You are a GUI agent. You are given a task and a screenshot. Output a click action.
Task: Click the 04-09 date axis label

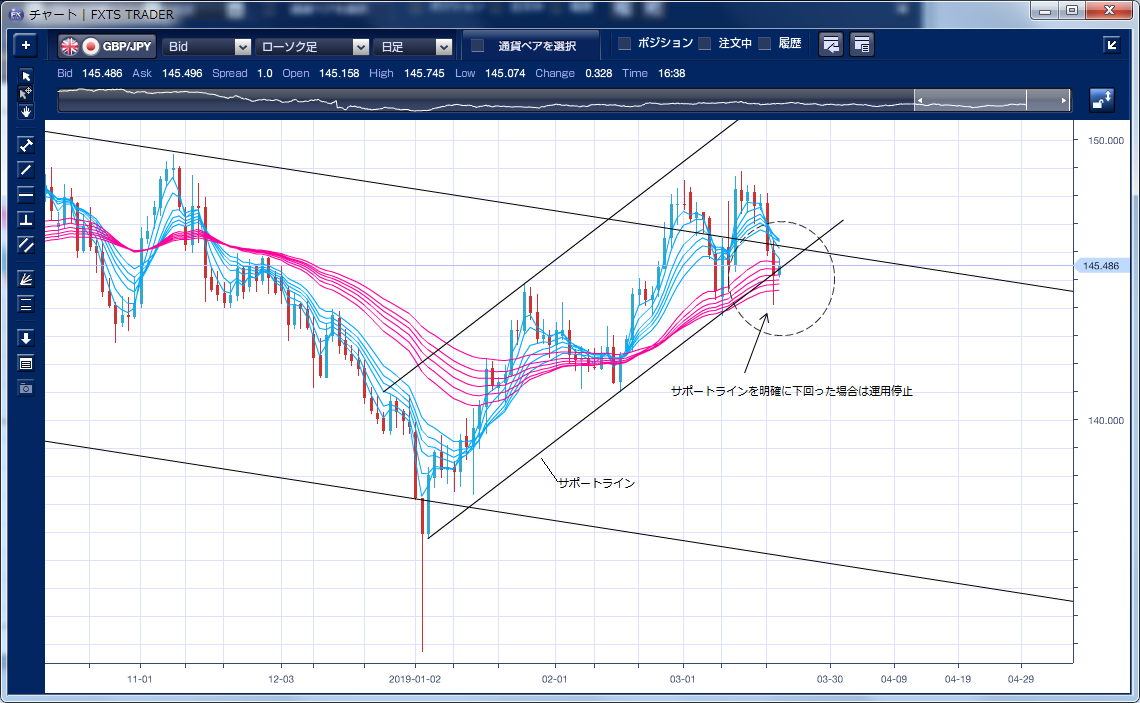click(x=894, y=679)
